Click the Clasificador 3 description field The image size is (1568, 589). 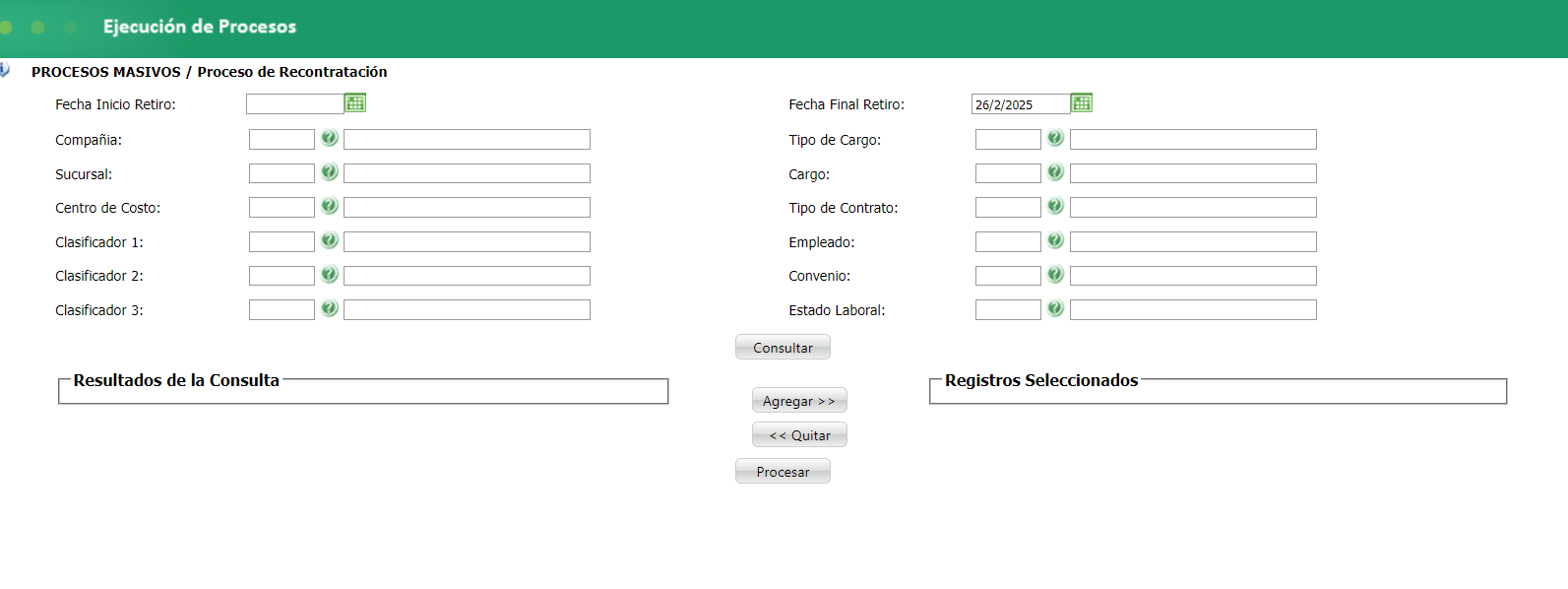(x=467, y=310)
